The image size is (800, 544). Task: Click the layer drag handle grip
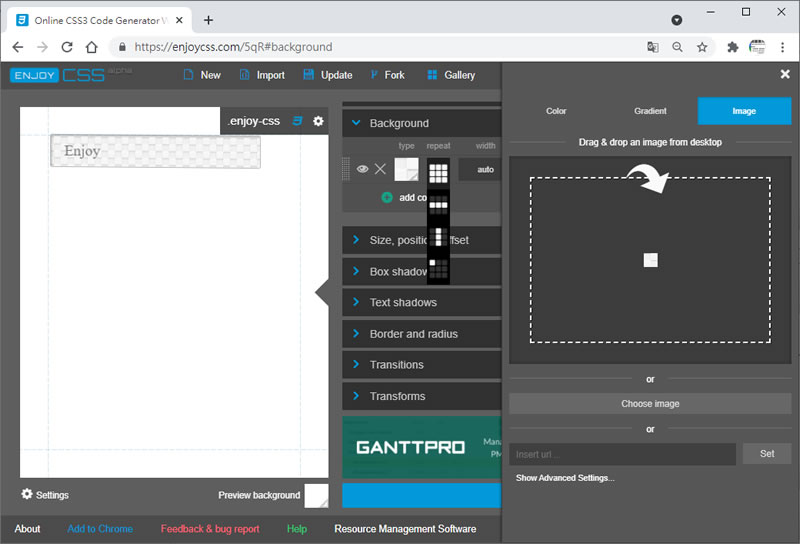345,169
